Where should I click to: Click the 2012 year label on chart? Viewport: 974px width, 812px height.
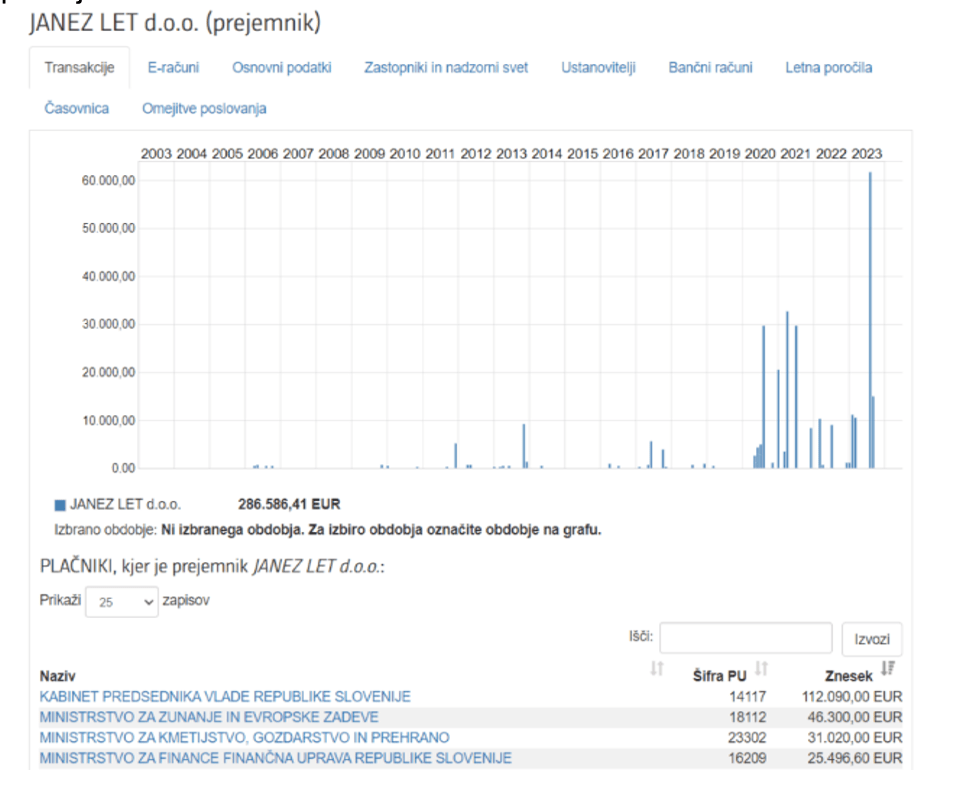tap(476, 153)
